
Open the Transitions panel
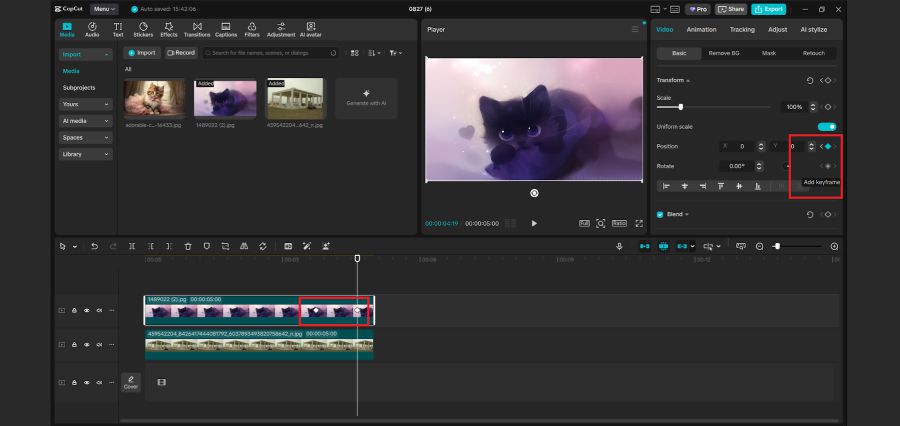point(197,29)
